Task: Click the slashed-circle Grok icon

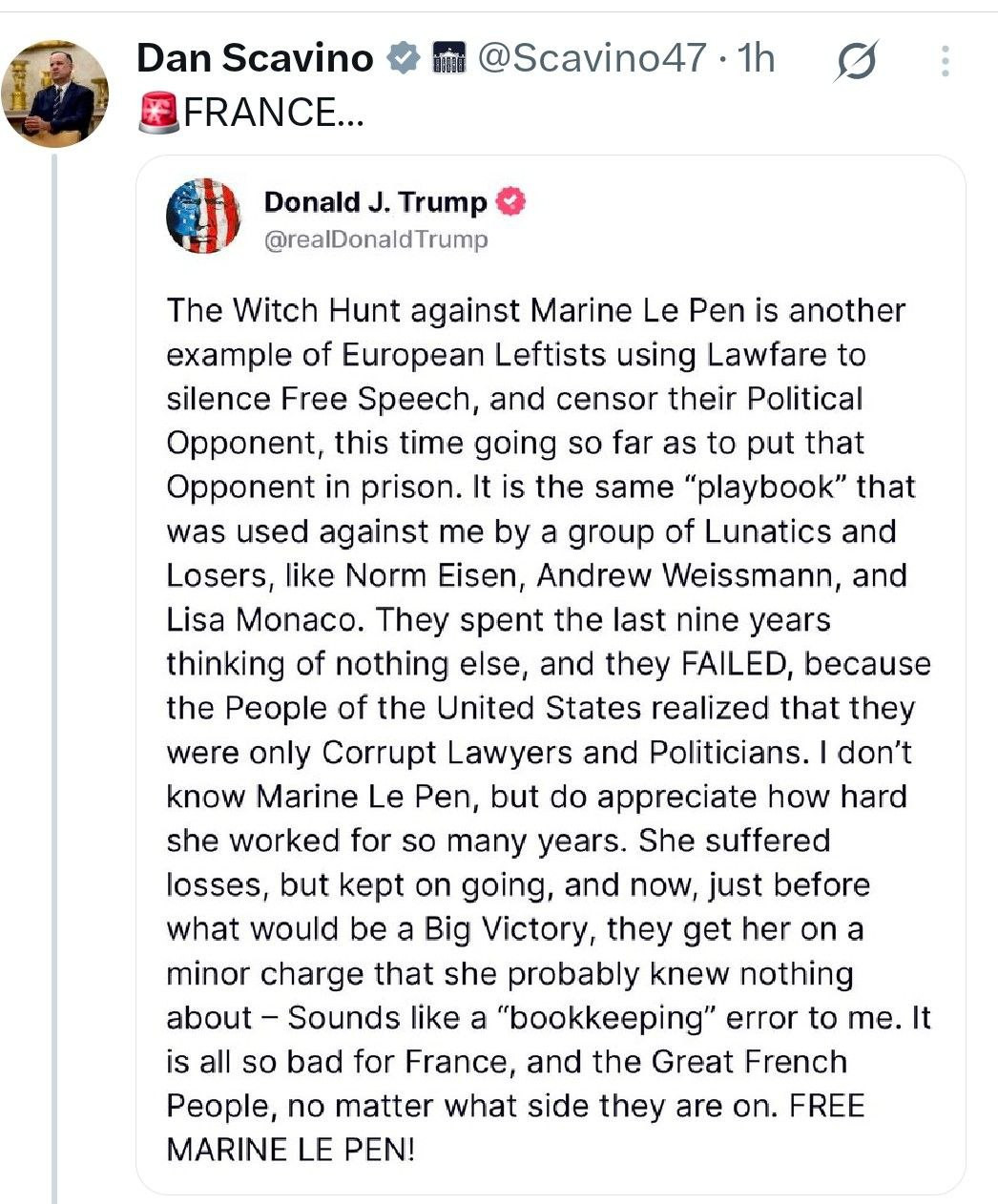Action: [x=855, y=63]
